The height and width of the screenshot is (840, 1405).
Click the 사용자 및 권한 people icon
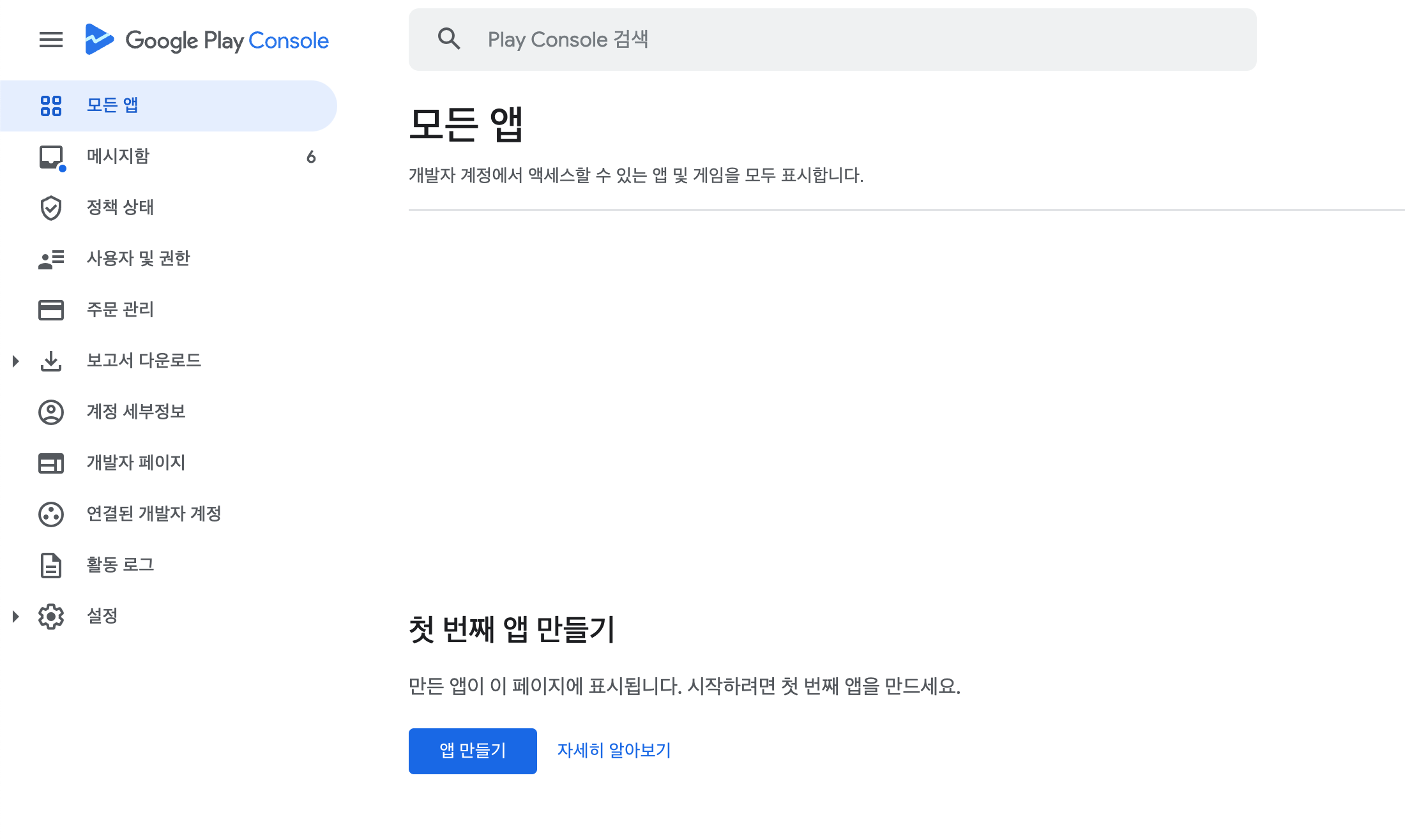point(51,259)
